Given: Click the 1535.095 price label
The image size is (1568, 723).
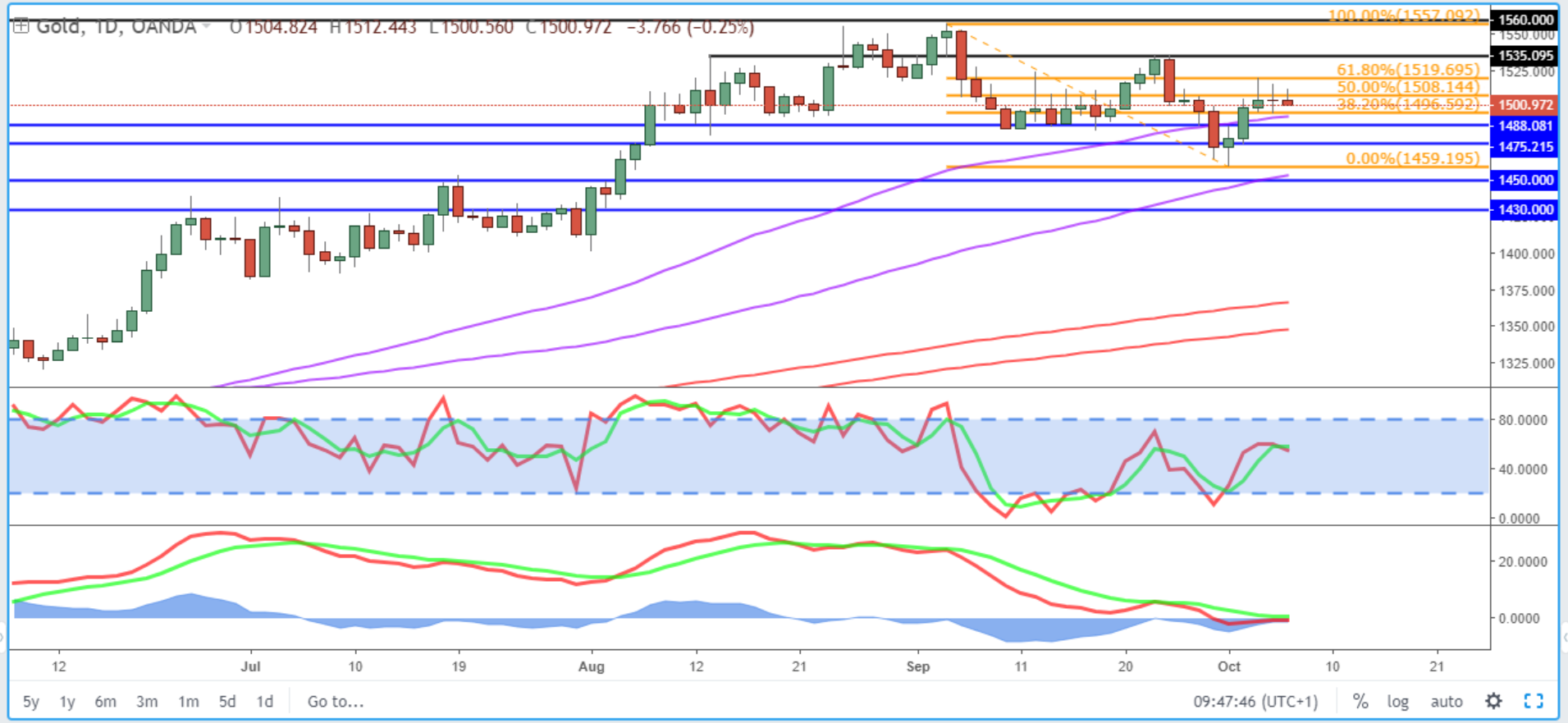Looking at the screenshot, I should click(1525, 56).
